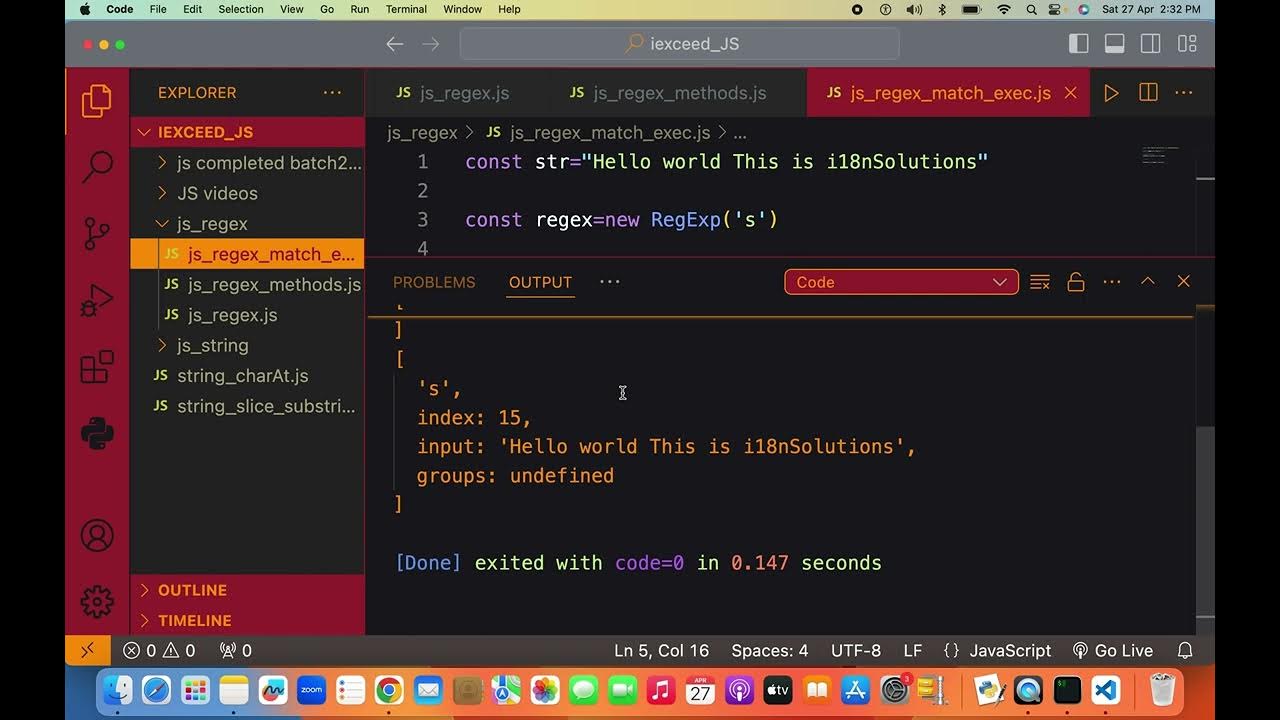Open Zoom from the Dock

coord(311,690)
